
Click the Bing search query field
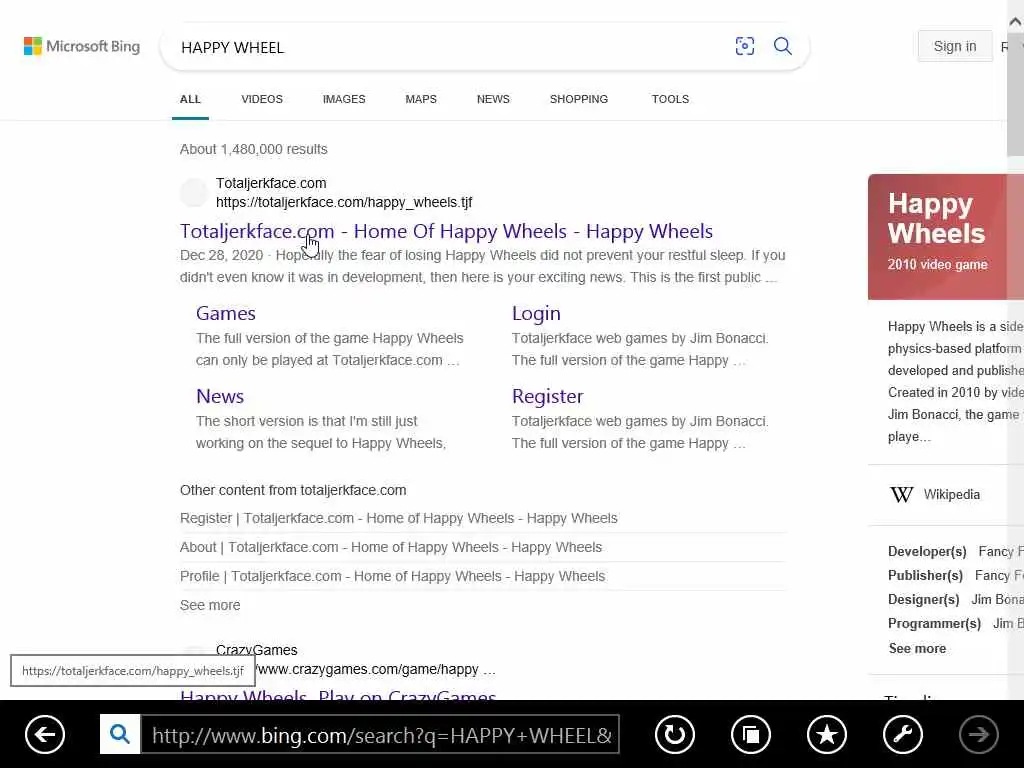451,48
